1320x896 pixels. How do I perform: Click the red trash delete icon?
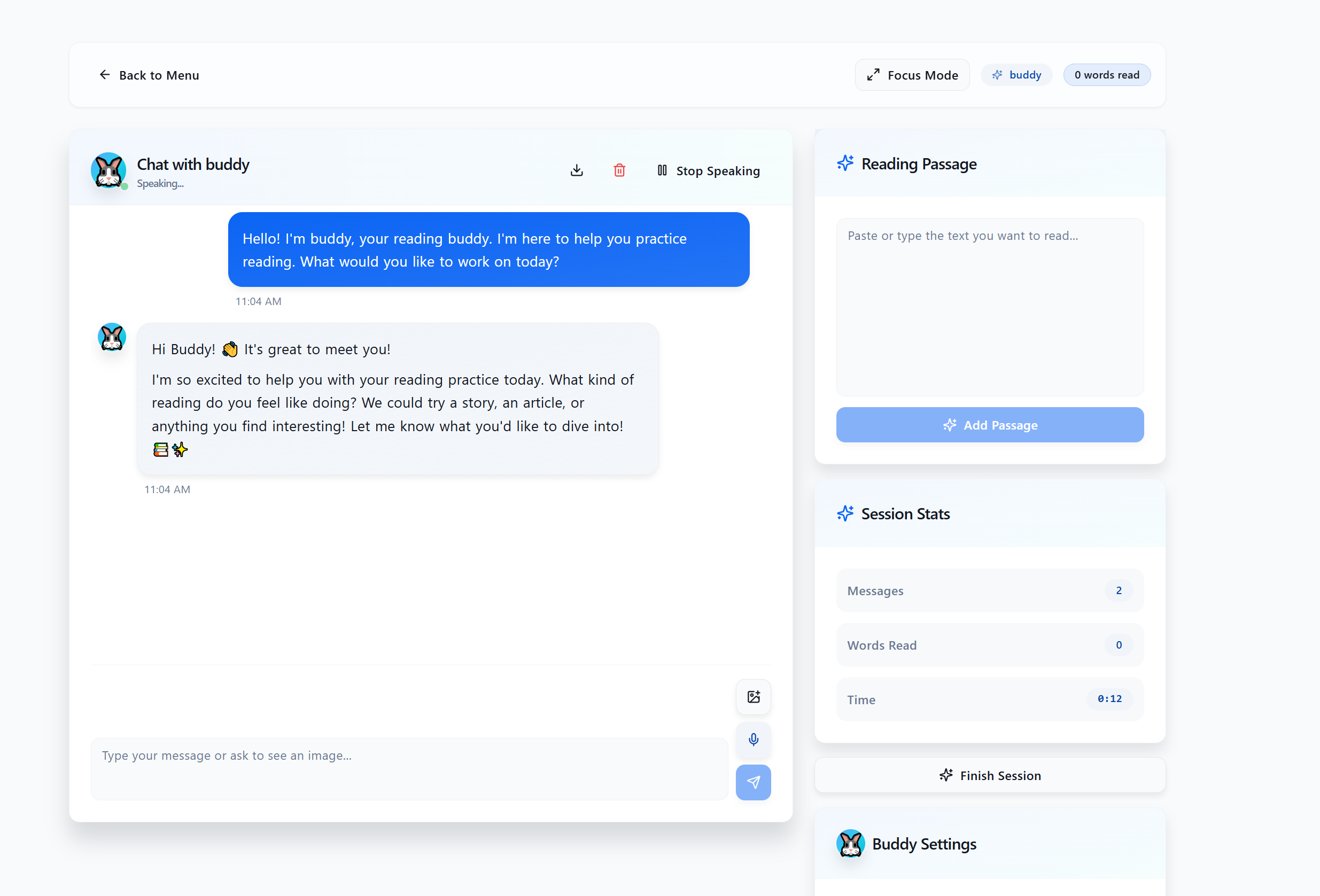pos(619,170)
